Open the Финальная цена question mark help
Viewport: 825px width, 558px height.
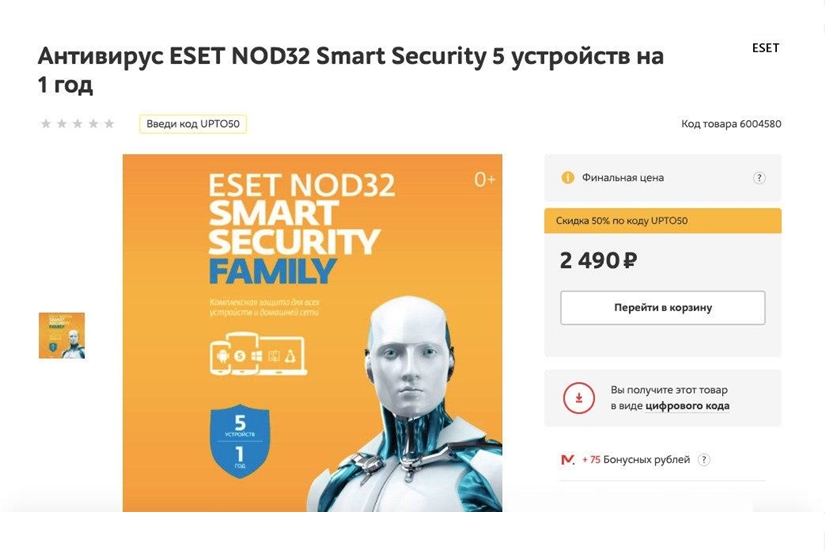(759, 178)
